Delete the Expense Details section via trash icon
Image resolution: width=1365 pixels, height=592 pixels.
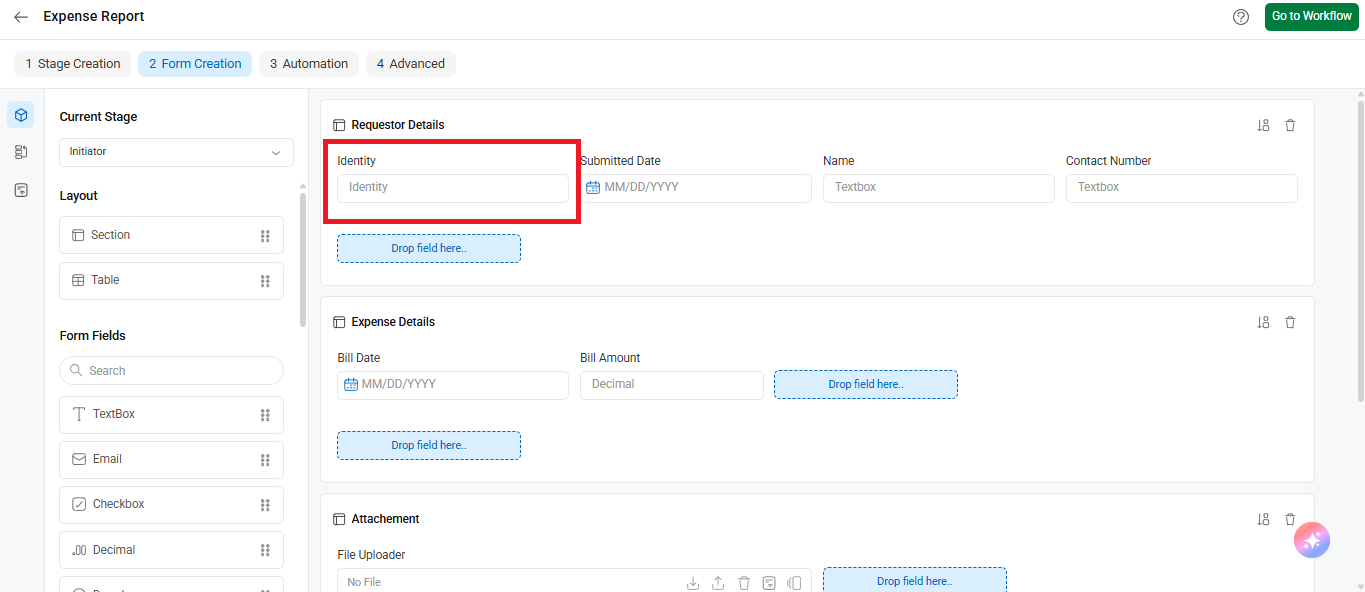pyautogui.click(x=1290, y=322)
